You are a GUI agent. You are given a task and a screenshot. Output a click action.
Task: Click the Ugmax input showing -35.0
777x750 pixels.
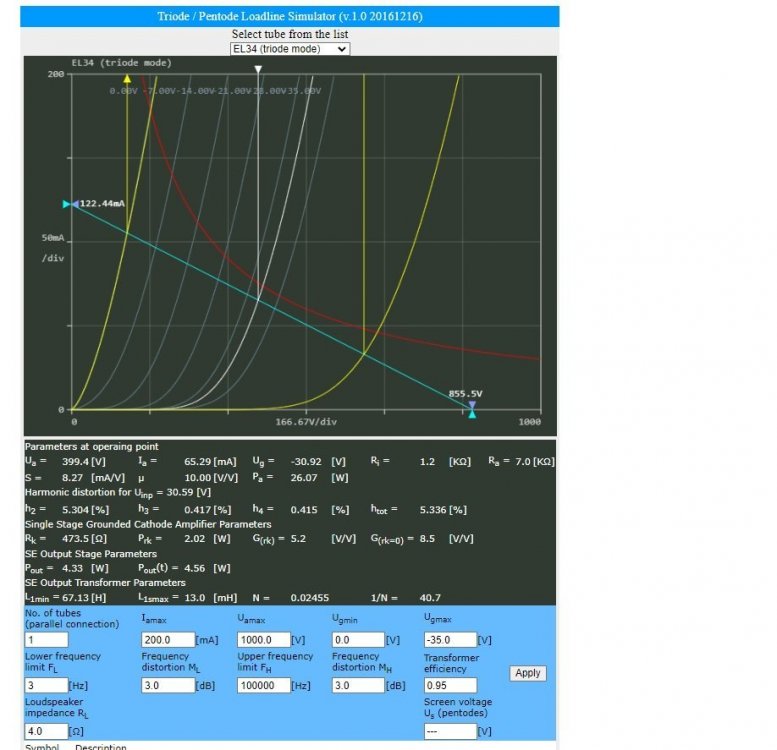449,640
